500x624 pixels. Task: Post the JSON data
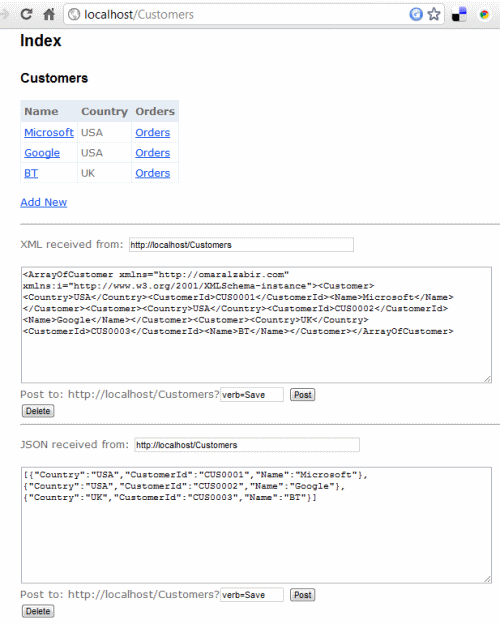point(303,595)
